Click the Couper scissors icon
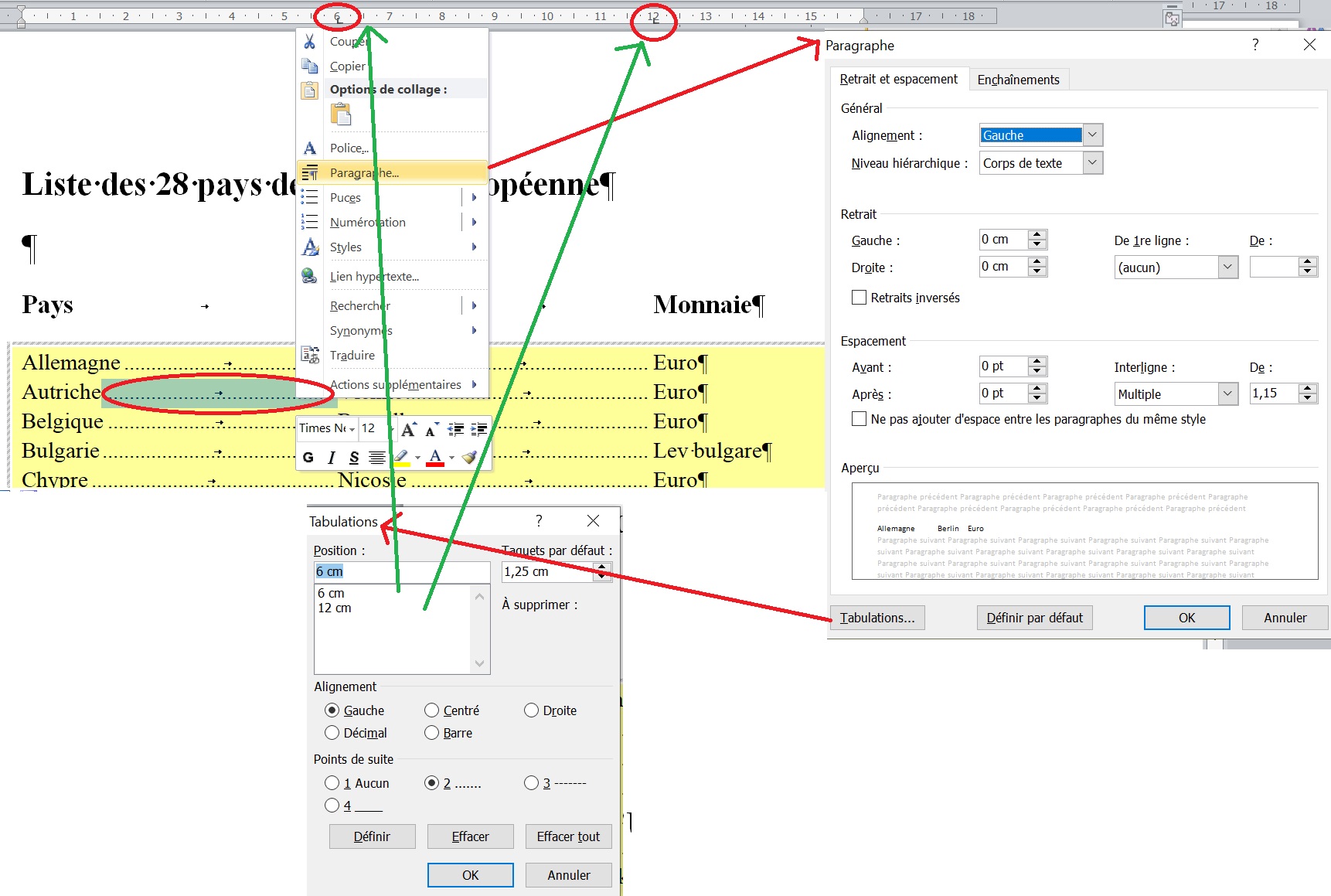 point(309,42)
